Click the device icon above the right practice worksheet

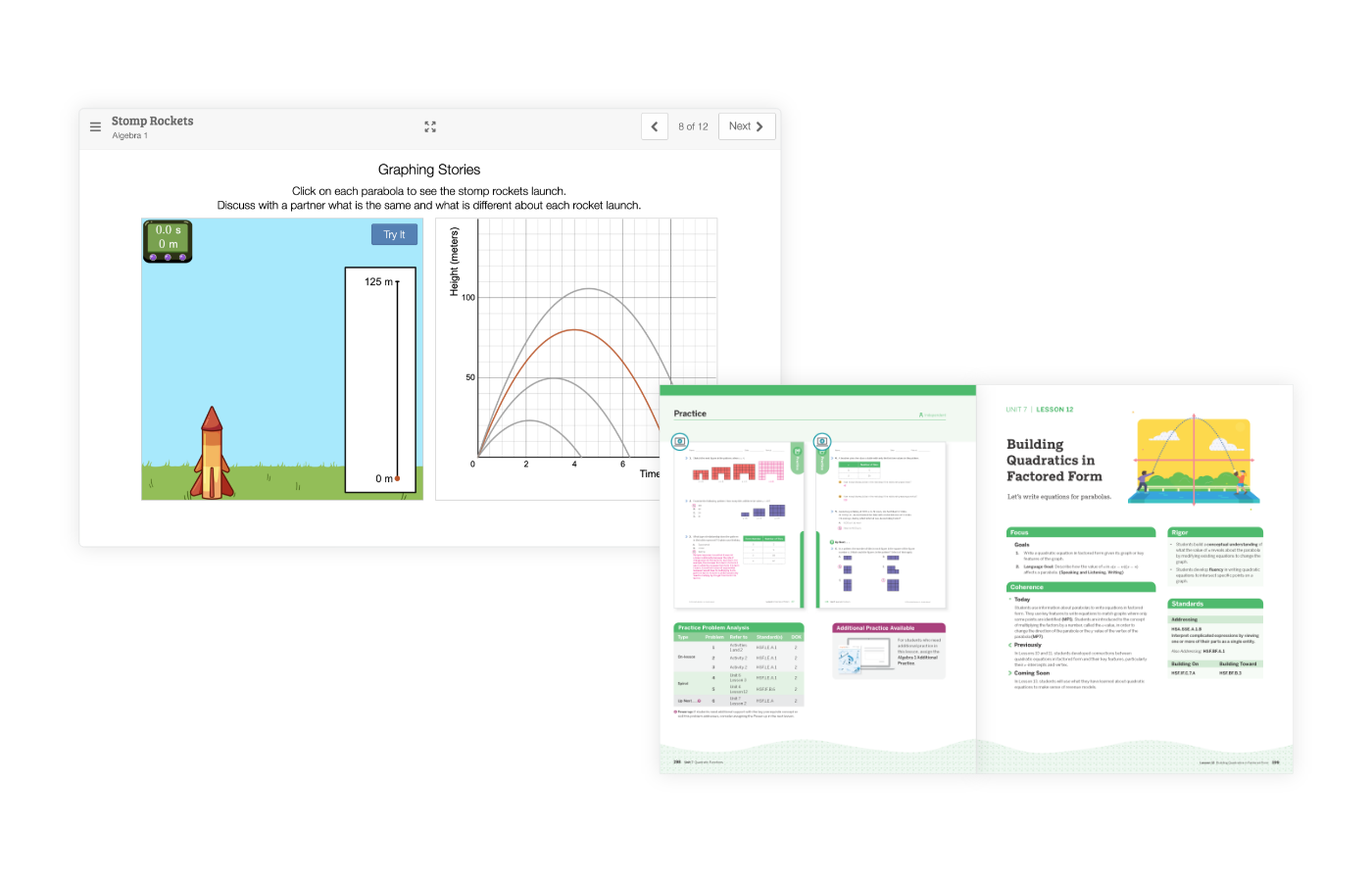(822, 441)
